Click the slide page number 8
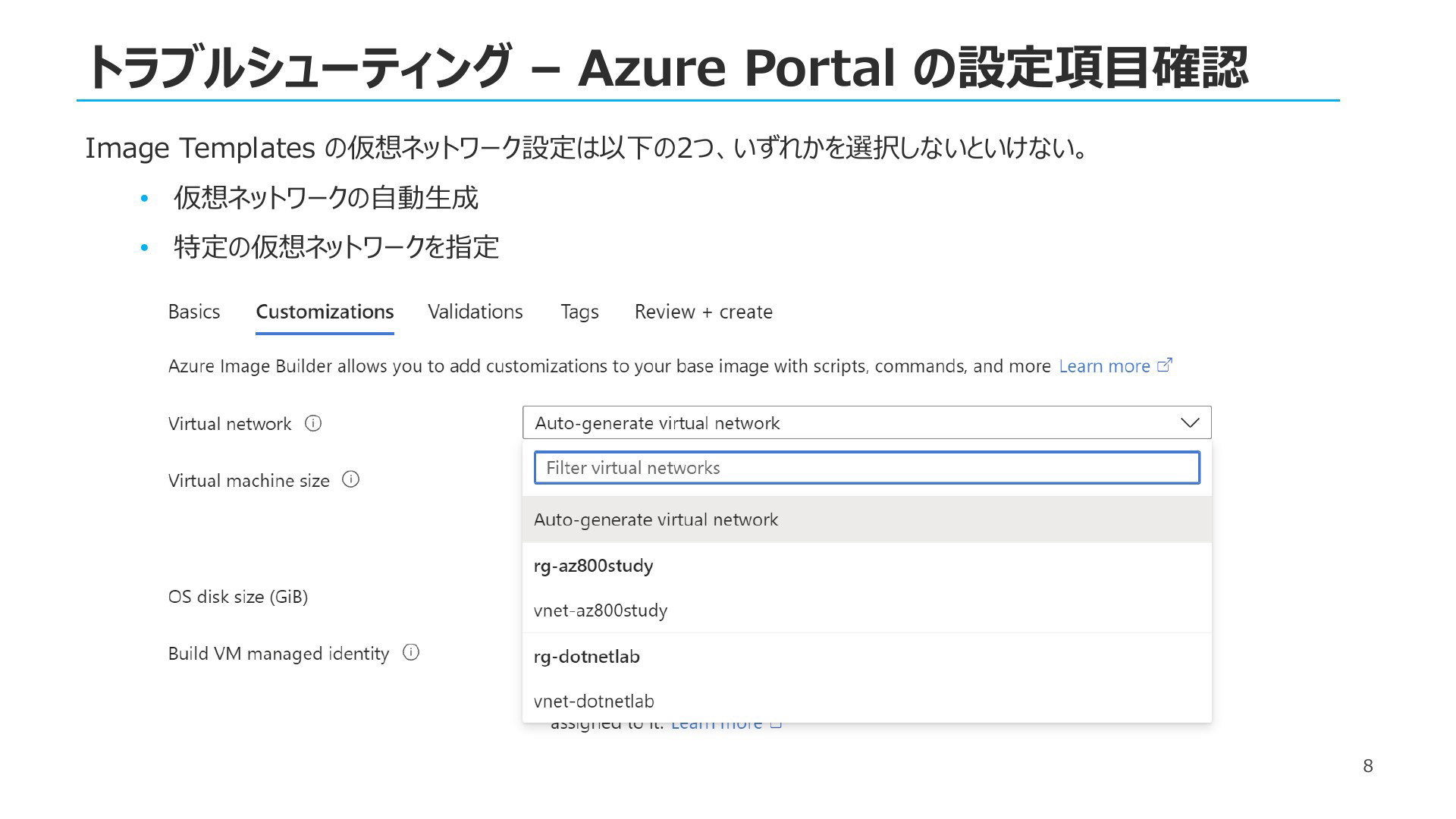 coord(1368,766)
